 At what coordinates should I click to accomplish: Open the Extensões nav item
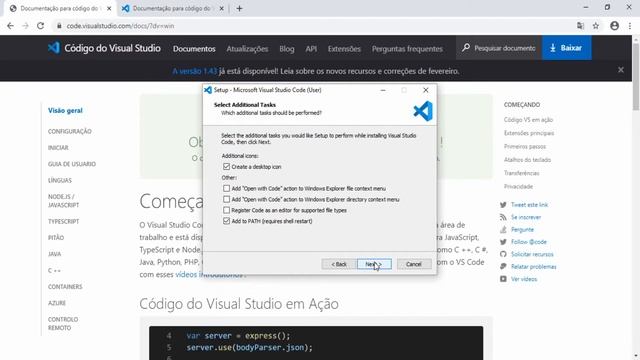[344, 49]
